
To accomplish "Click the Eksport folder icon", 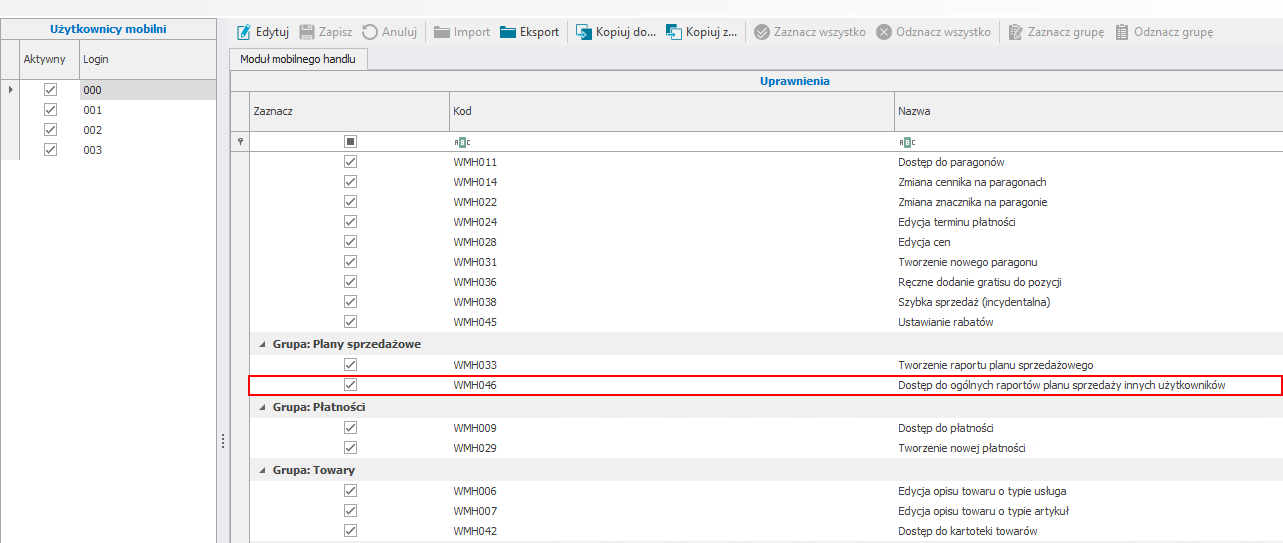I will click(x=508, y=32).
